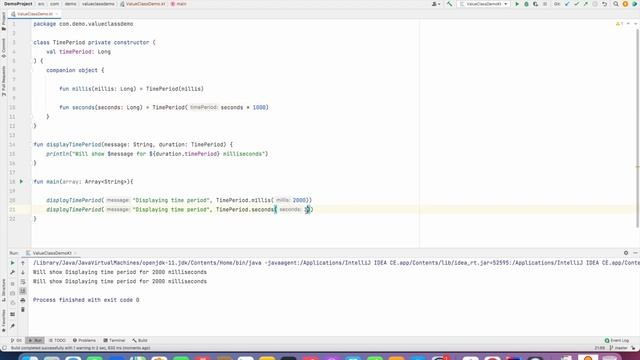Viewport: 640px width, 360px height.
Task: Click Git commit checkmark icon
Action: pyautogui.click(x=576, y=4)
